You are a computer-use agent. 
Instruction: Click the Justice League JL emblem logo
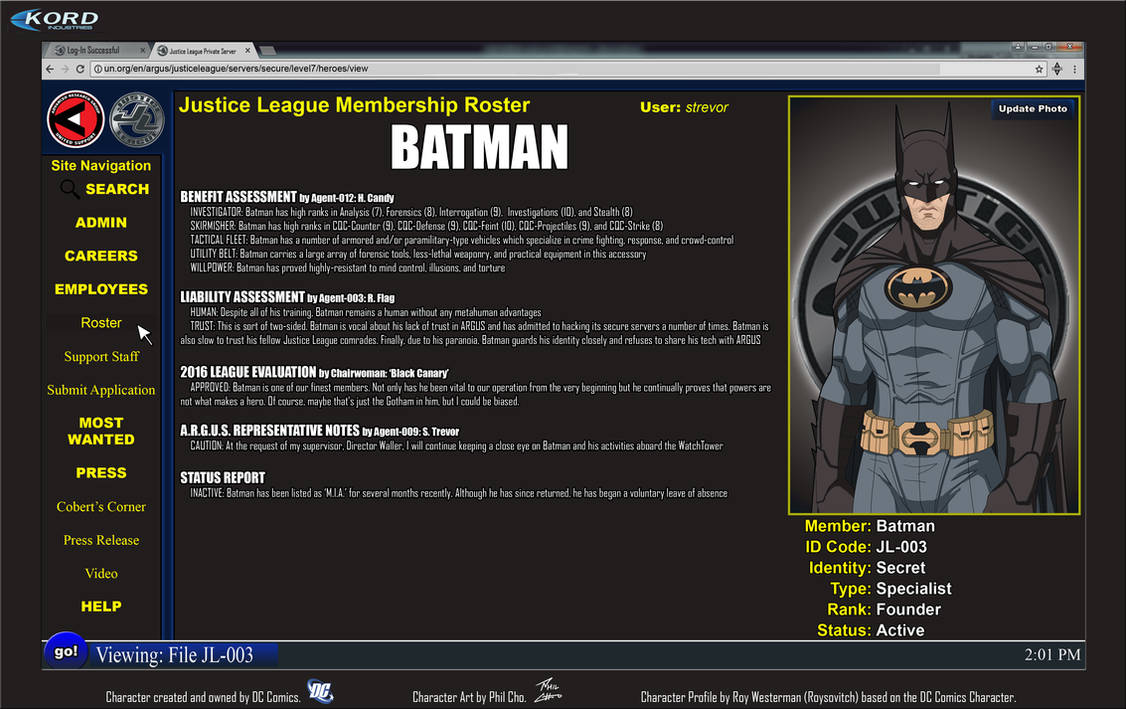point(137,119)
